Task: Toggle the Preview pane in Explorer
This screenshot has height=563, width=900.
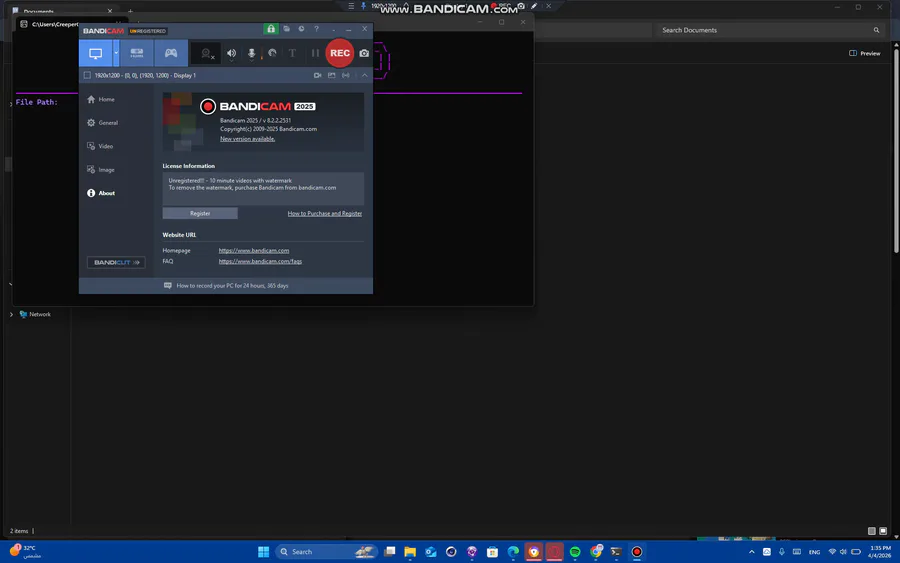Action: (x=864, y=53)
